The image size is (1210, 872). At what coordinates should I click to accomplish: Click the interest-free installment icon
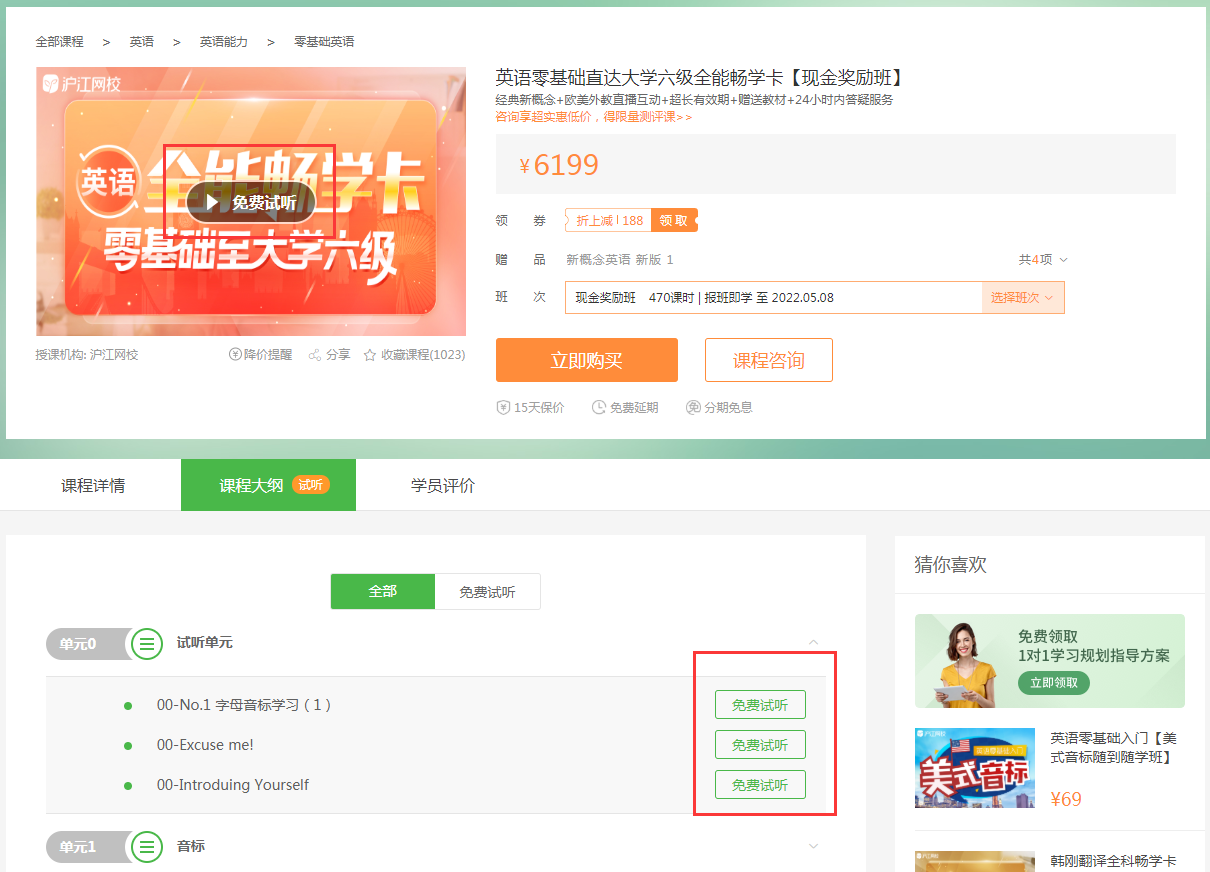pyautogui.click(x=693, y=408)
